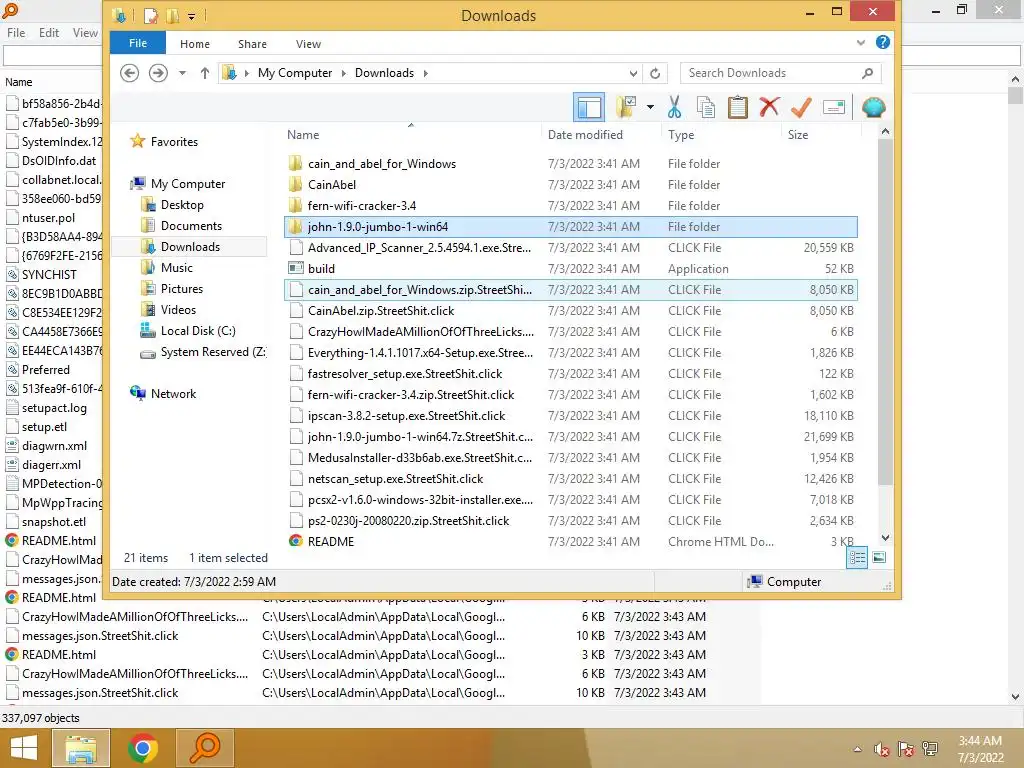This screenshot has height=768, width=1024.
Task: Select Music in the navigation pane
Action: coord(176,268)
